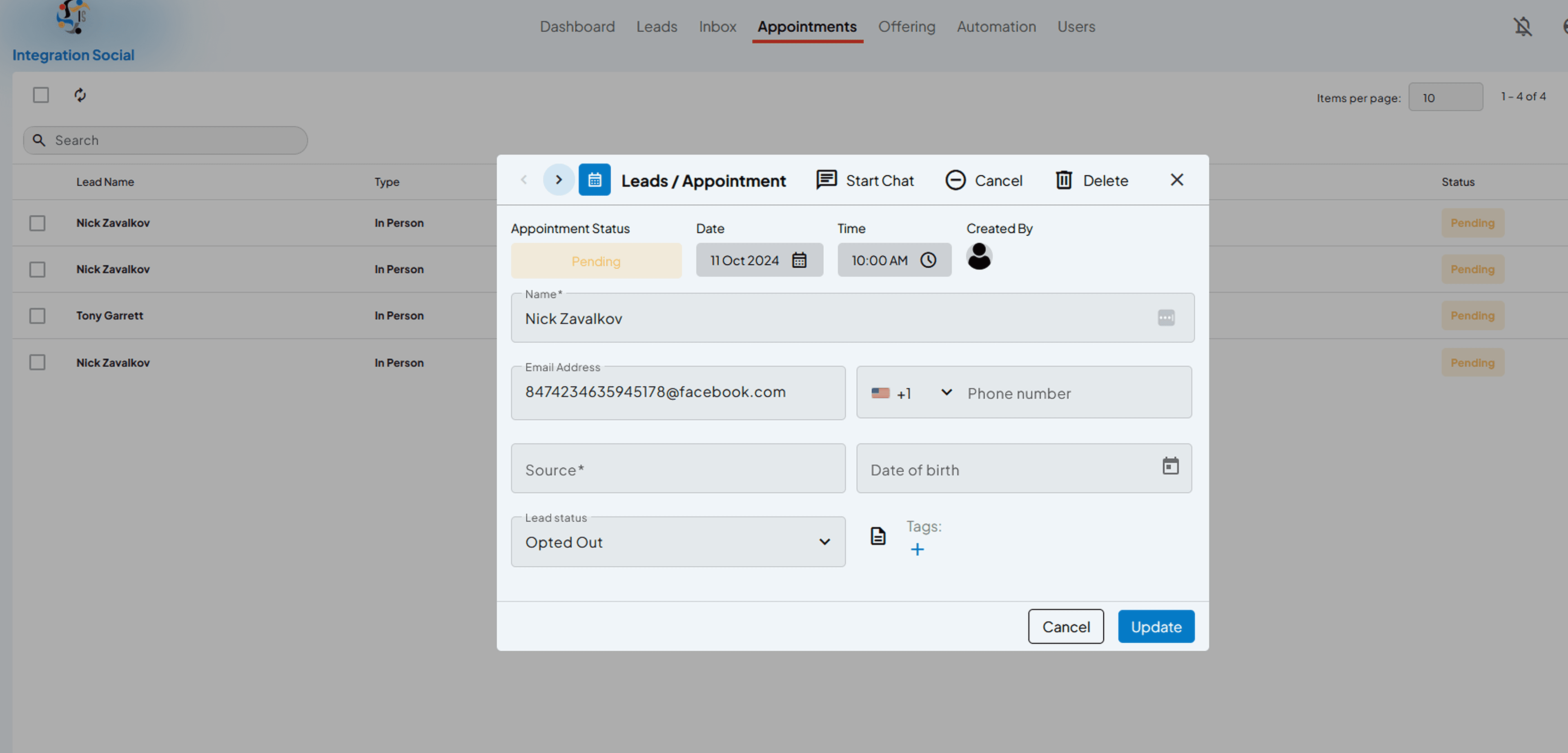
Task: Add a tag with plus icon
Action: pyautogui.click(x=917, y=550)
